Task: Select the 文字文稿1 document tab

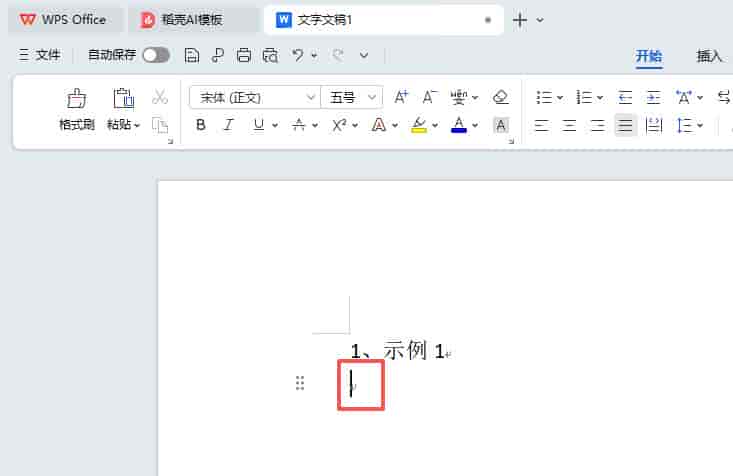Action: 383,20
